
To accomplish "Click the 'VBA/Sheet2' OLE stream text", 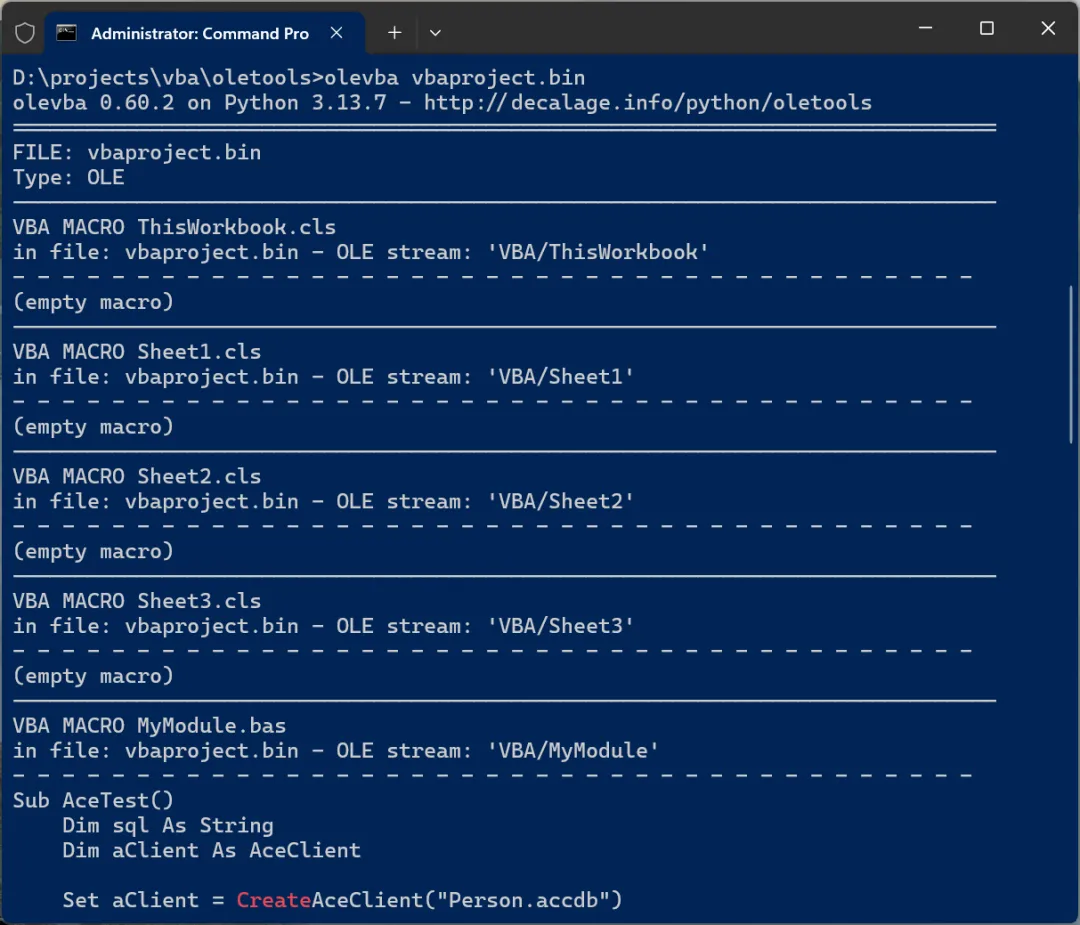I will [x=561, y=501].
